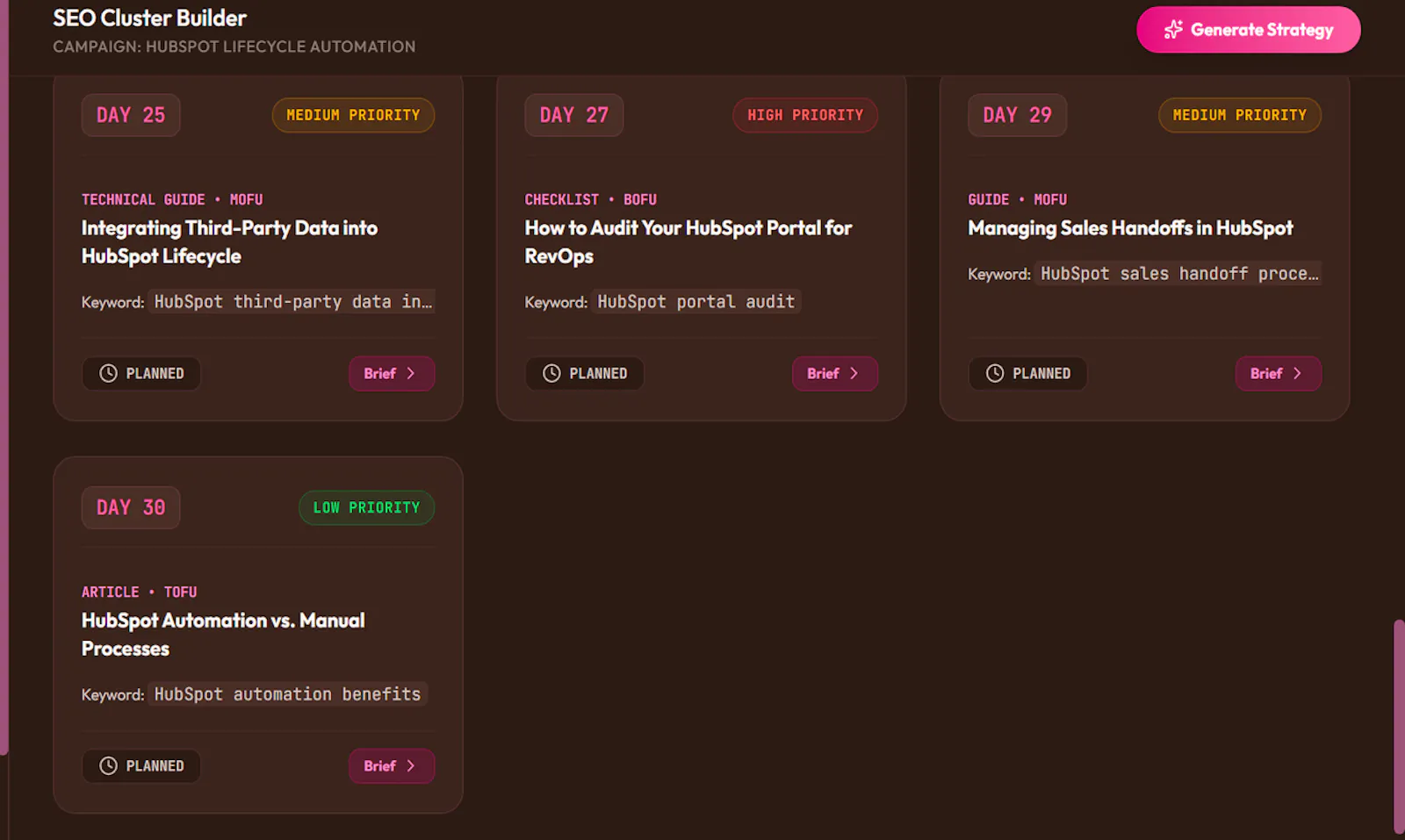This screenshot has width=1405, height=840.
Task: Click the sparkle icon in Generate Strategy
Action: 1173,30
